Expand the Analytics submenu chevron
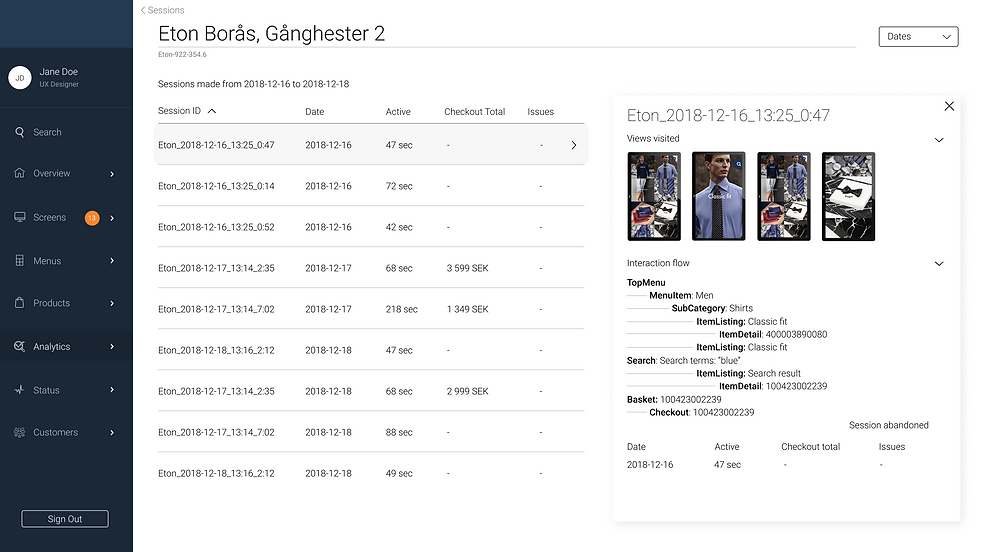This screenshot has height=552, width=982. 112,346
